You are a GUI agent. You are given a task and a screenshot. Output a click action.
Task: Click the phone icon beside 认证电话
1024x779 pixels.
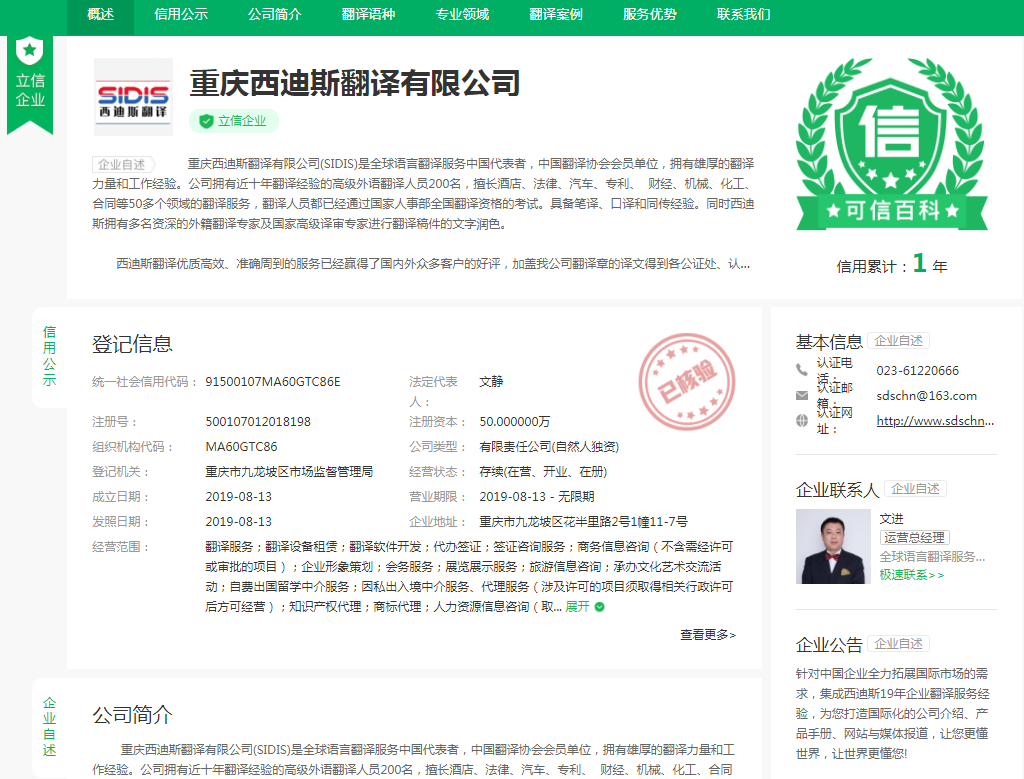click(802, 370)
